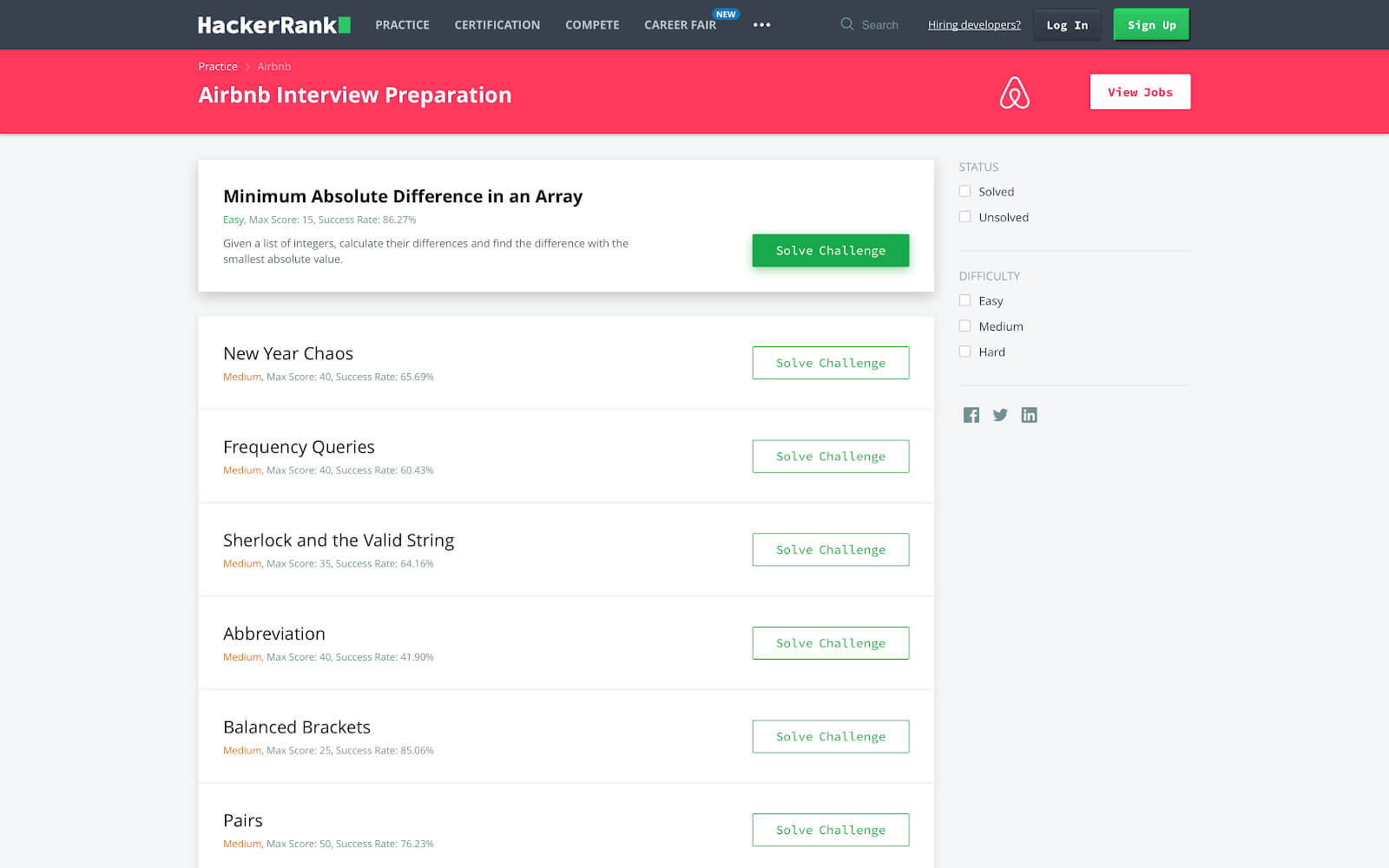The height and width of the screenshot is (868, 1389).
Task: Click the 'Success Rate: 41.90%' text
Action: (x=385, y=657)
